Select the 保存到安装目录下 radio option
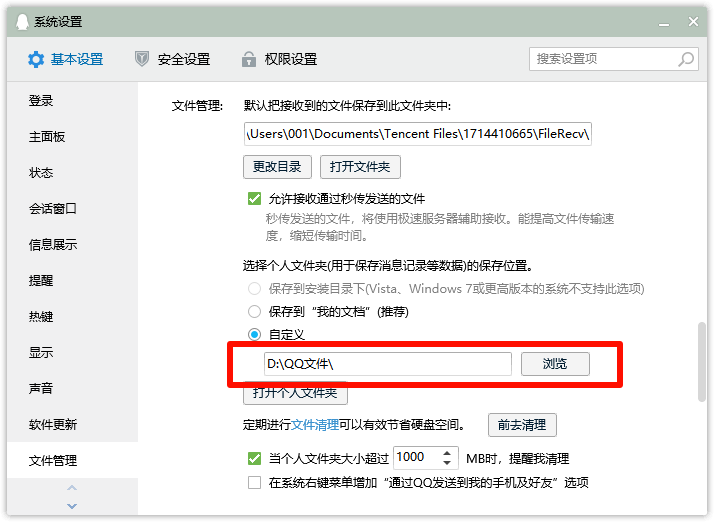 coord(254,288)
